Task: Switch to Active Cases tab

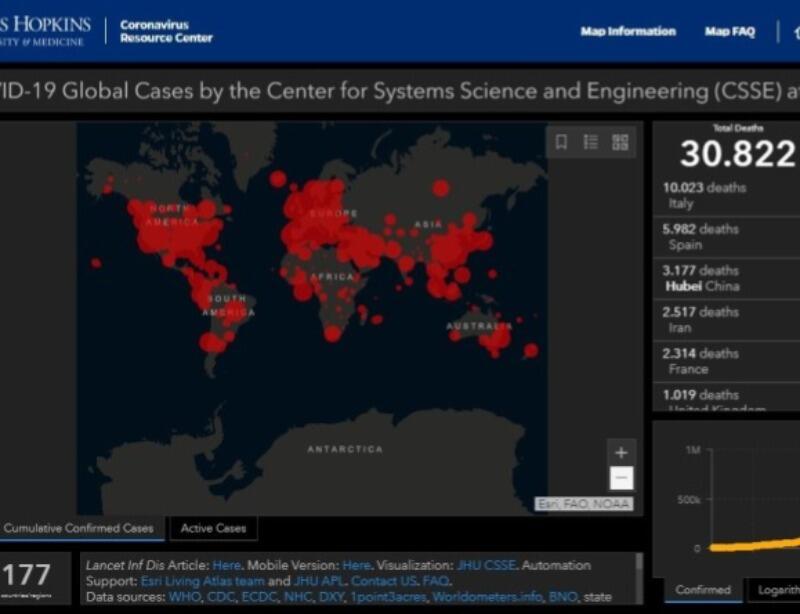Action: tap(213, 528)
